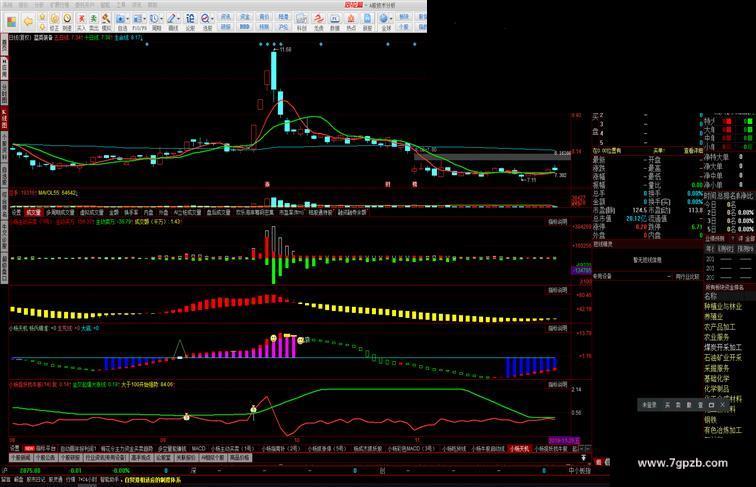Click the 两行业比较 button
The image size is (756, 487).
(x=688, y=276)
